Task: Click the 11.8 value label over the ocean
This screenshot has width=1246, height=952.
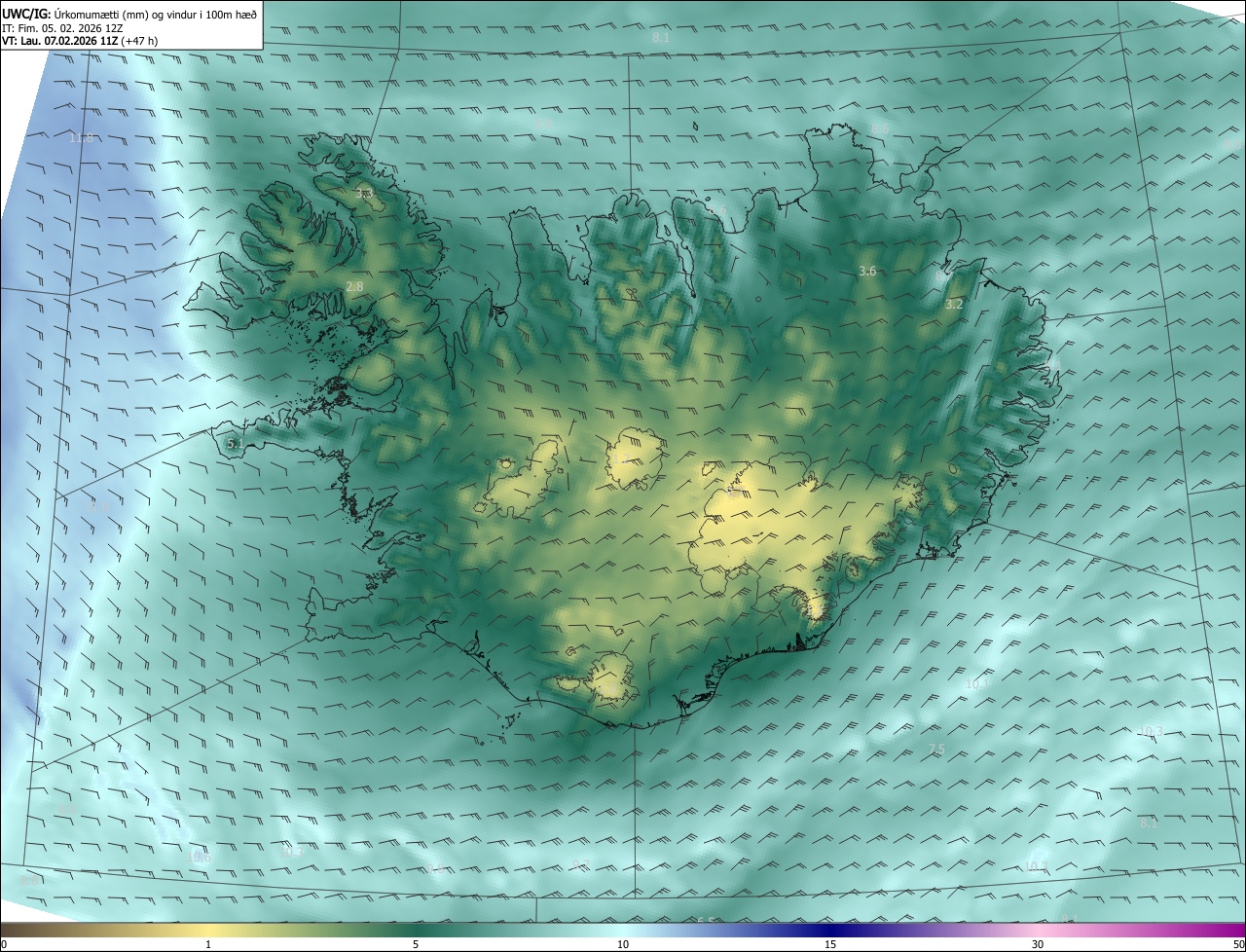Action: tap(82, 138)
